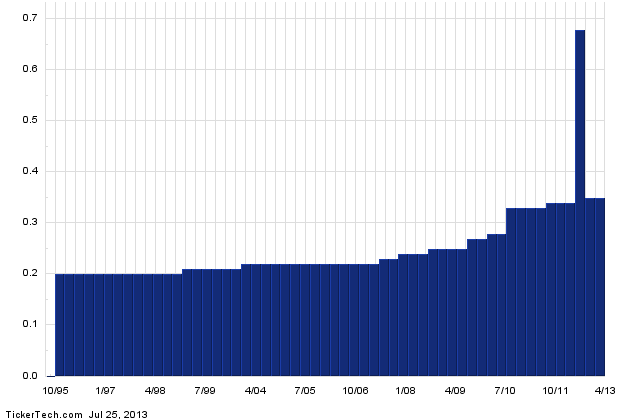The height and width of the screenshot is (420, 640).
Task: Click the 0.0 y-axis label
Action: point(30,376)
